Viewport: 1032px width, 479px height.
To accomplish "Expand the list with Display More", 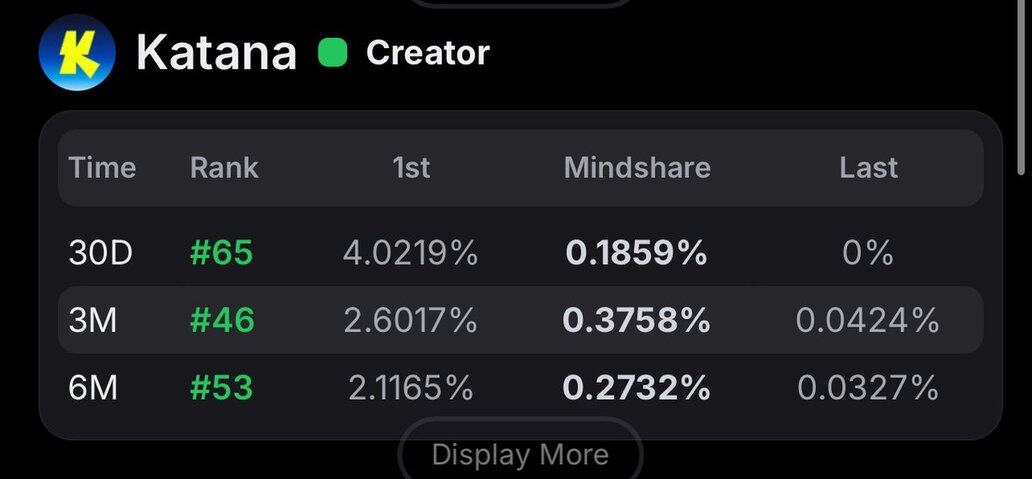I will (x=520, y=454).
